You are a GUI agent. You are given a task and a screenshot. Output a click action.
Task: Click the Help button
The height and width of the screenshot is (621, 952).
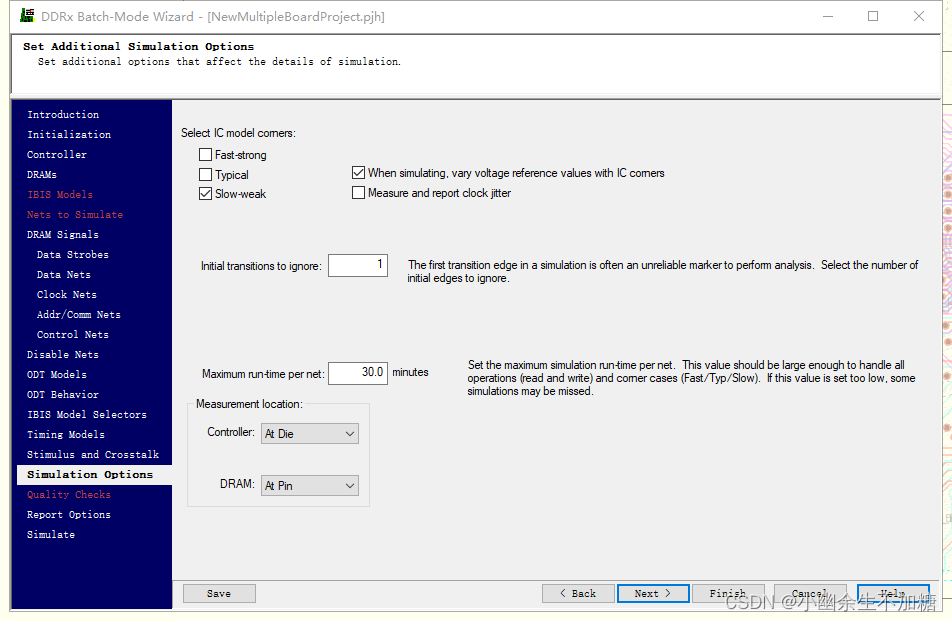[x=893, y=594]
